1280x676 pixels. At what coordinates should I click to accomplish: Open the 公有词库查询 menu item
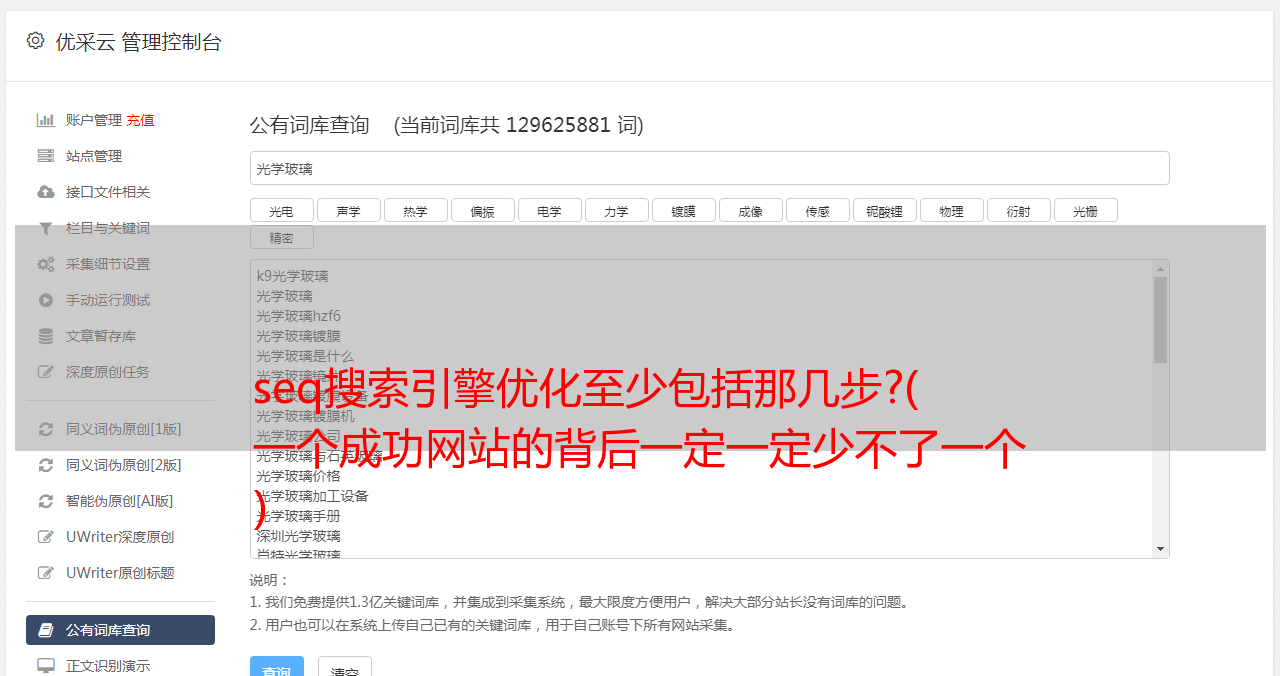(120, 630)
